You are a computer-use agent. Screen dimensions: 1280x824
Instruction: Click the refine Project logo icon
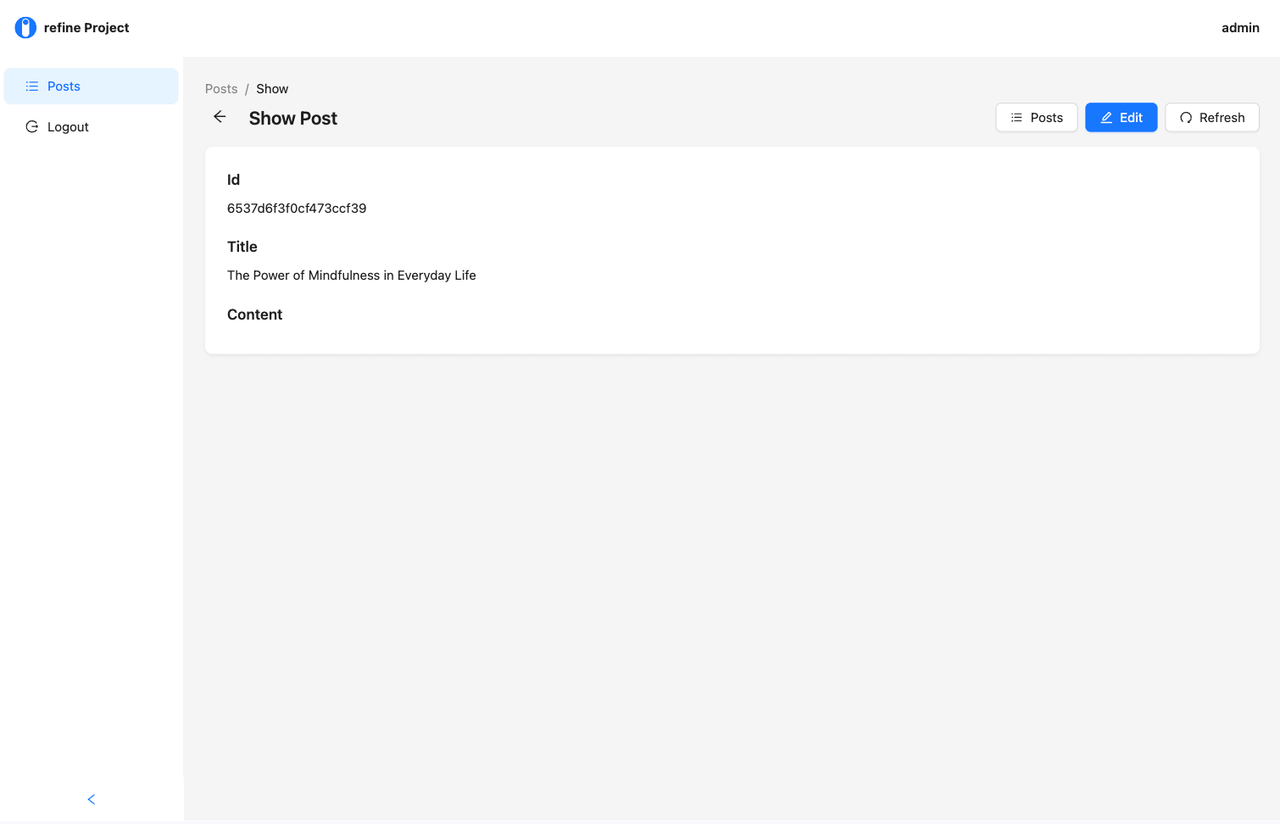coord(25,28)
